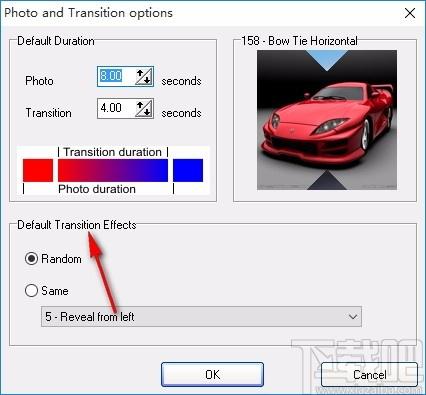Click the Same label text
Viewport: 426px width, 395px height.
55,291
